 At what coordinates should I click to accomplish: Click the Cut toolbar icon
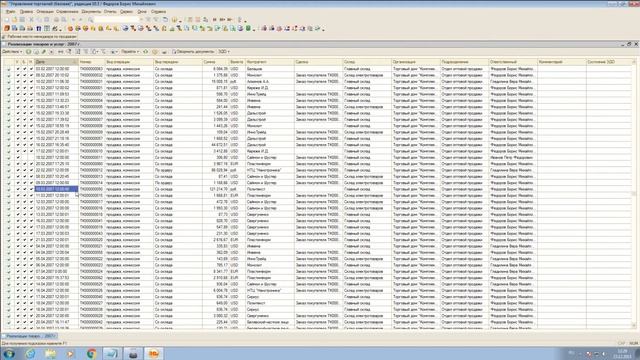tap(31, 20)
